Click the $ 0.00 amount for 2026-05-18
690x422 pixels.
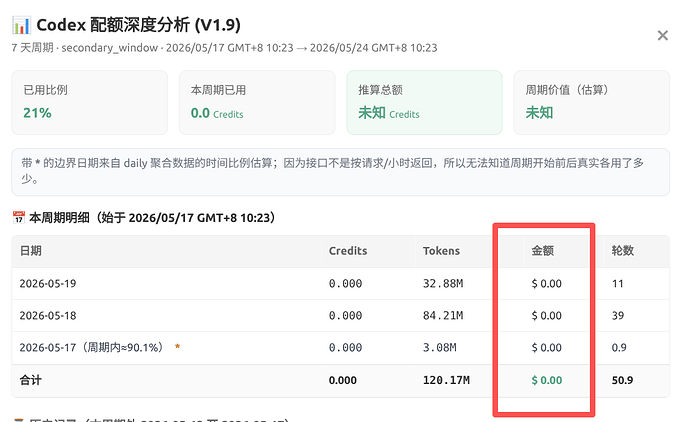point(547,316)
